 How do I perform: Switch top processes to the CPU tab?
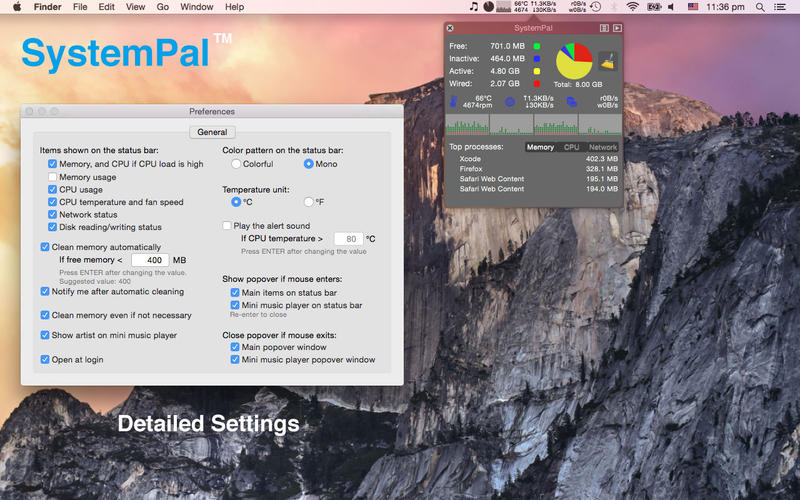[571, 147]
